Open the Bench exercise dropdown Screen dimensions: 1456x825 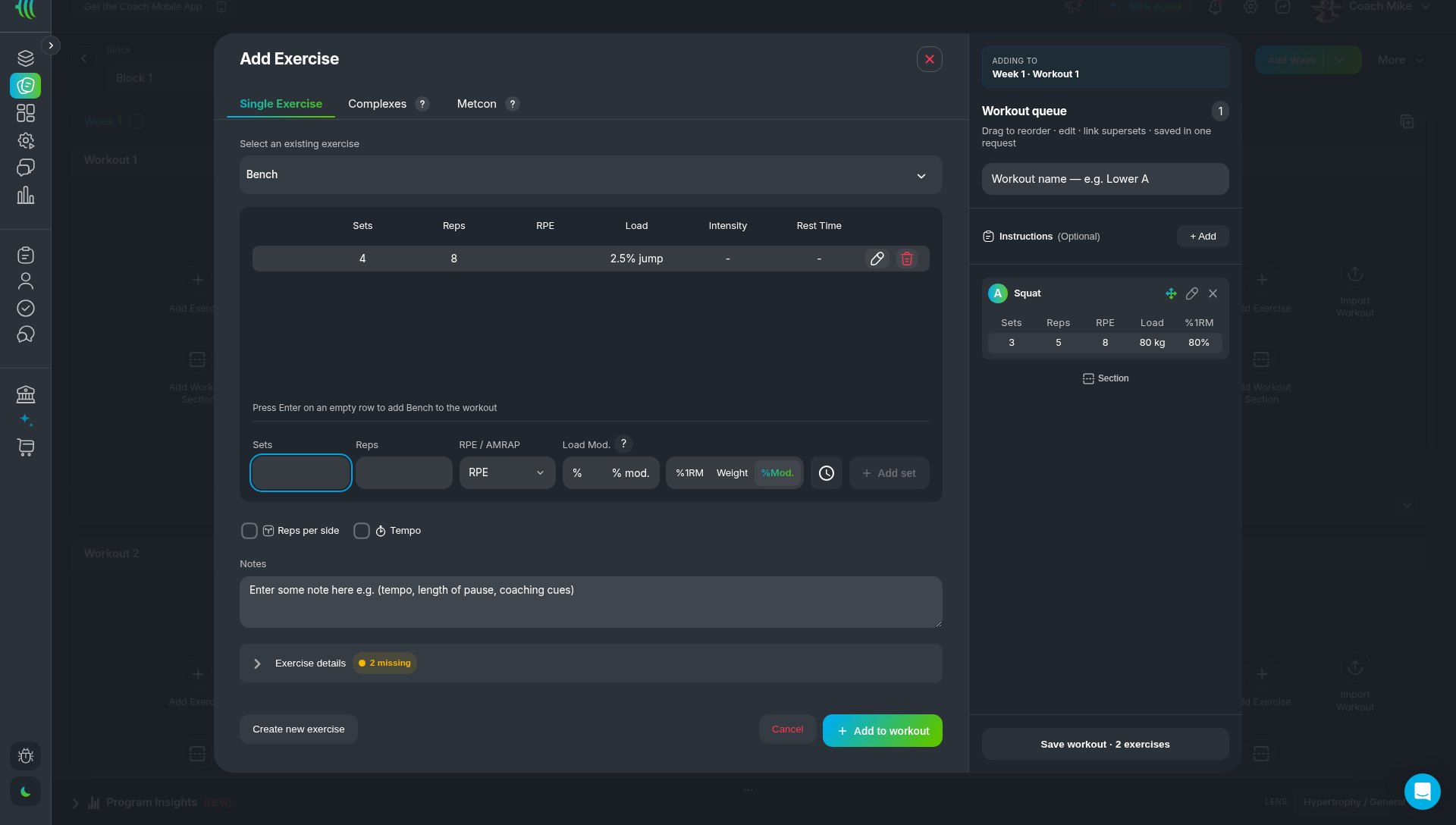pyautogui.click(x=591, y=175)
